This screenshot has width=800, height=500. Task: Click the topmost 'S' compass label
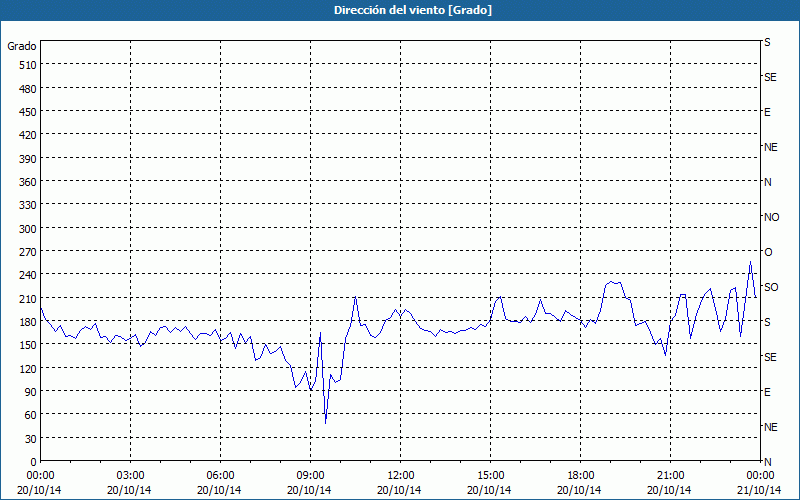pyautogui.click(x=767, y=42)
